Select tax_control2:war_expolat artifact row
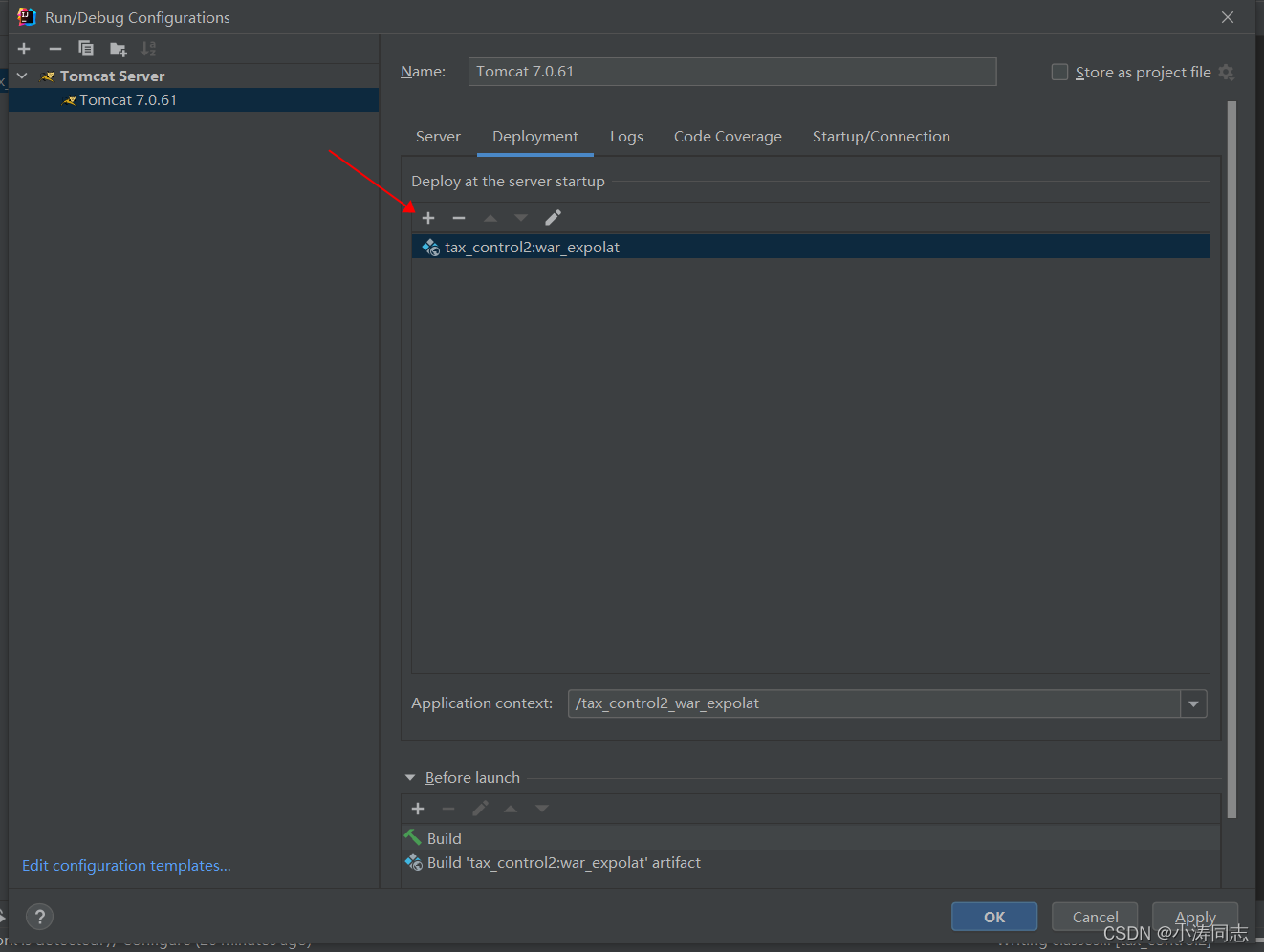Image resolution: width=1264 pixels, height=952 pixels. tap(811, 247)
